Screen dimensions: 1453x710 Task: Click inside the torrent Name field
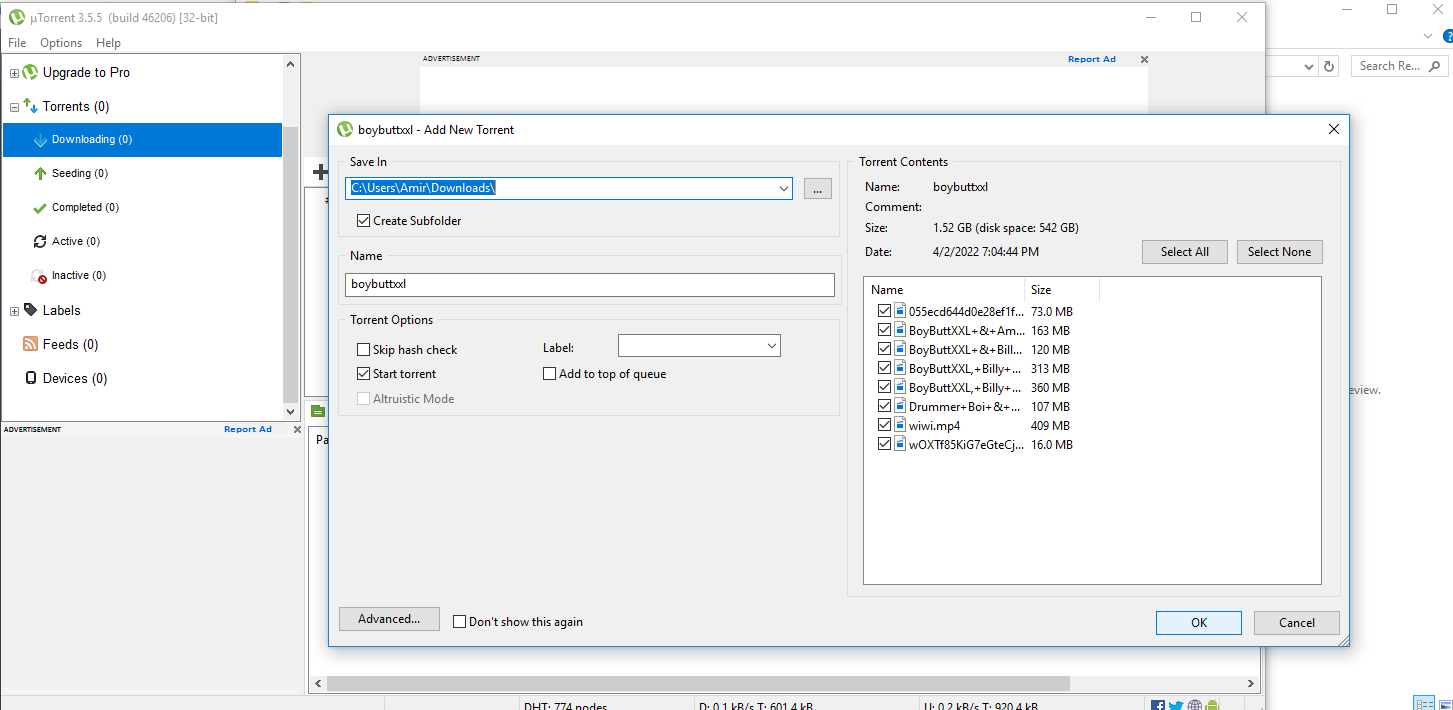(589, 284)
